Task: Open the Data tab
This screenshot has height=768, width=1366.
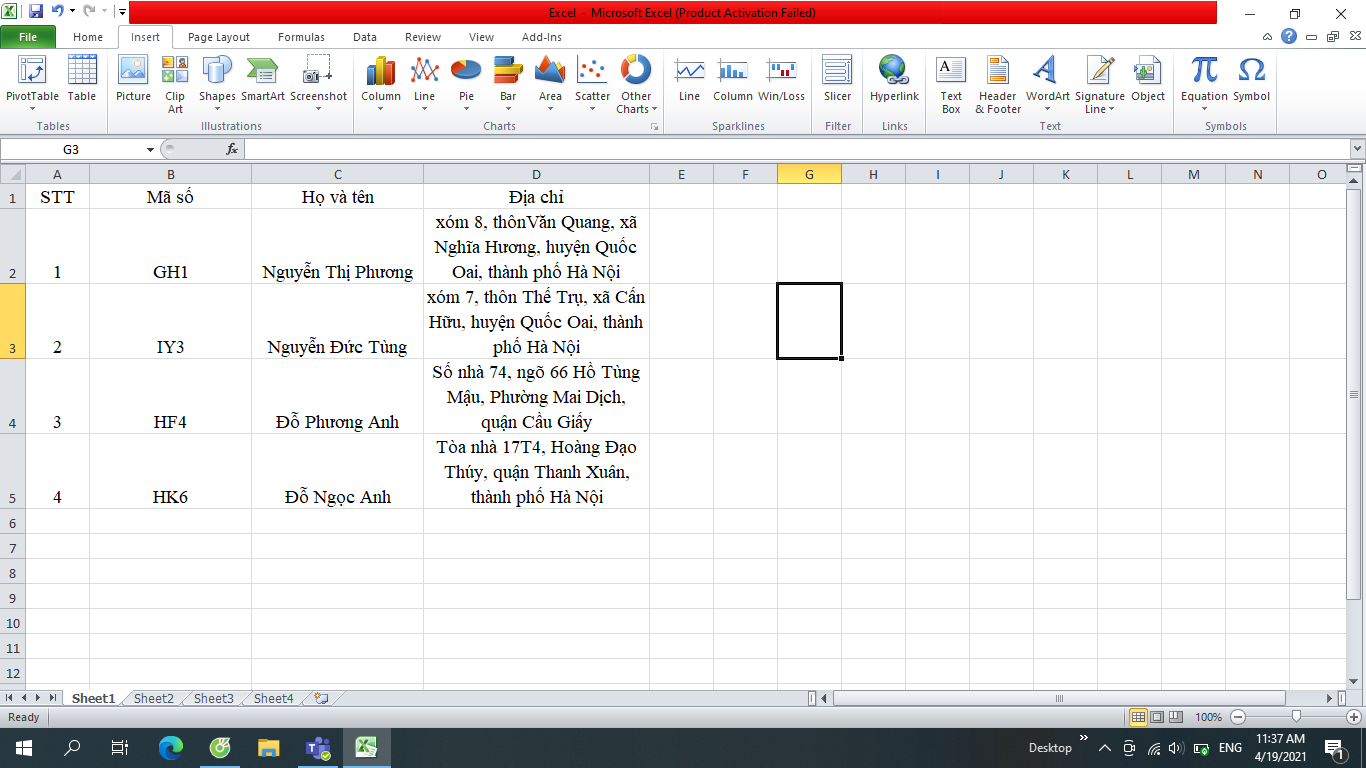Action: tap(365, 37)
